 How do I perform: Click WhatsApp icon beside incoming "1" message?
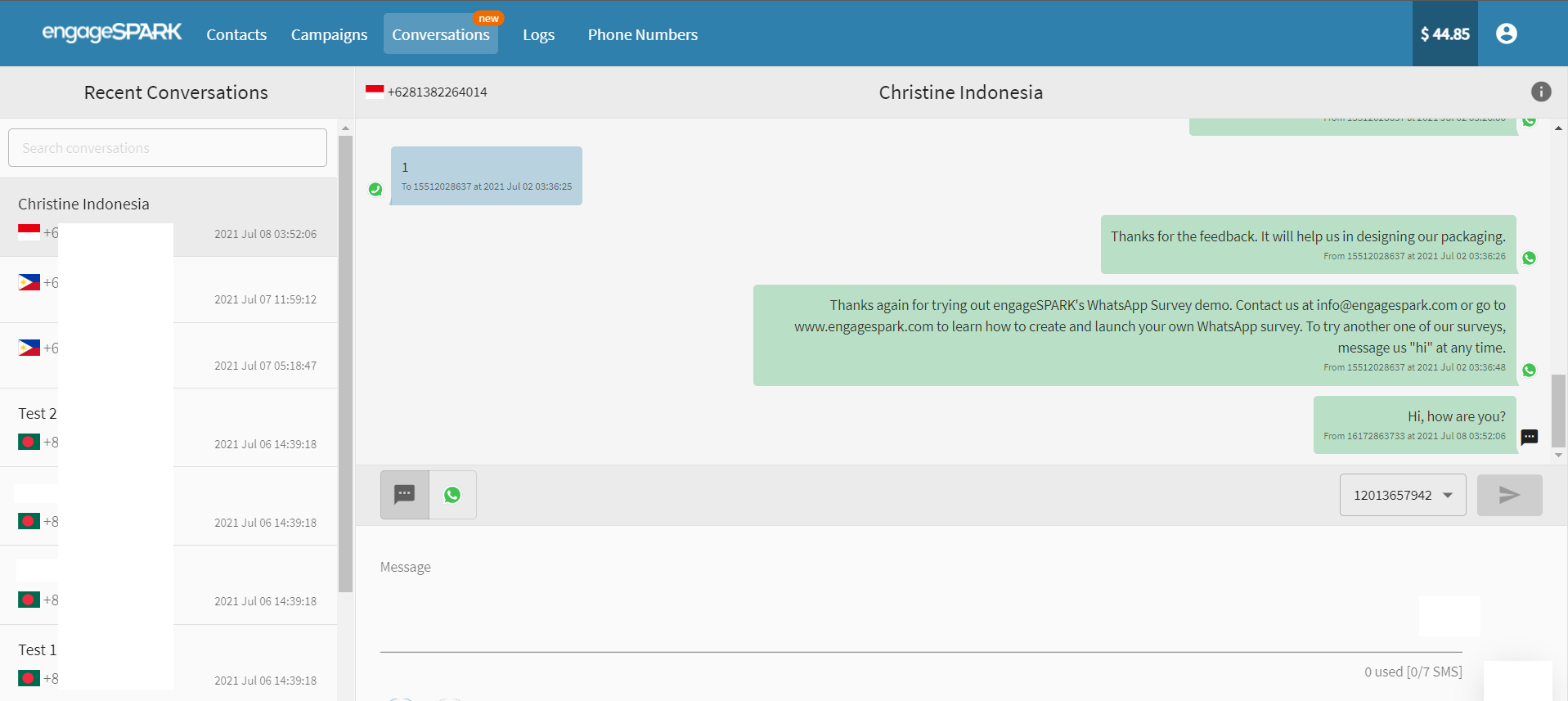[x=375, y=189]
